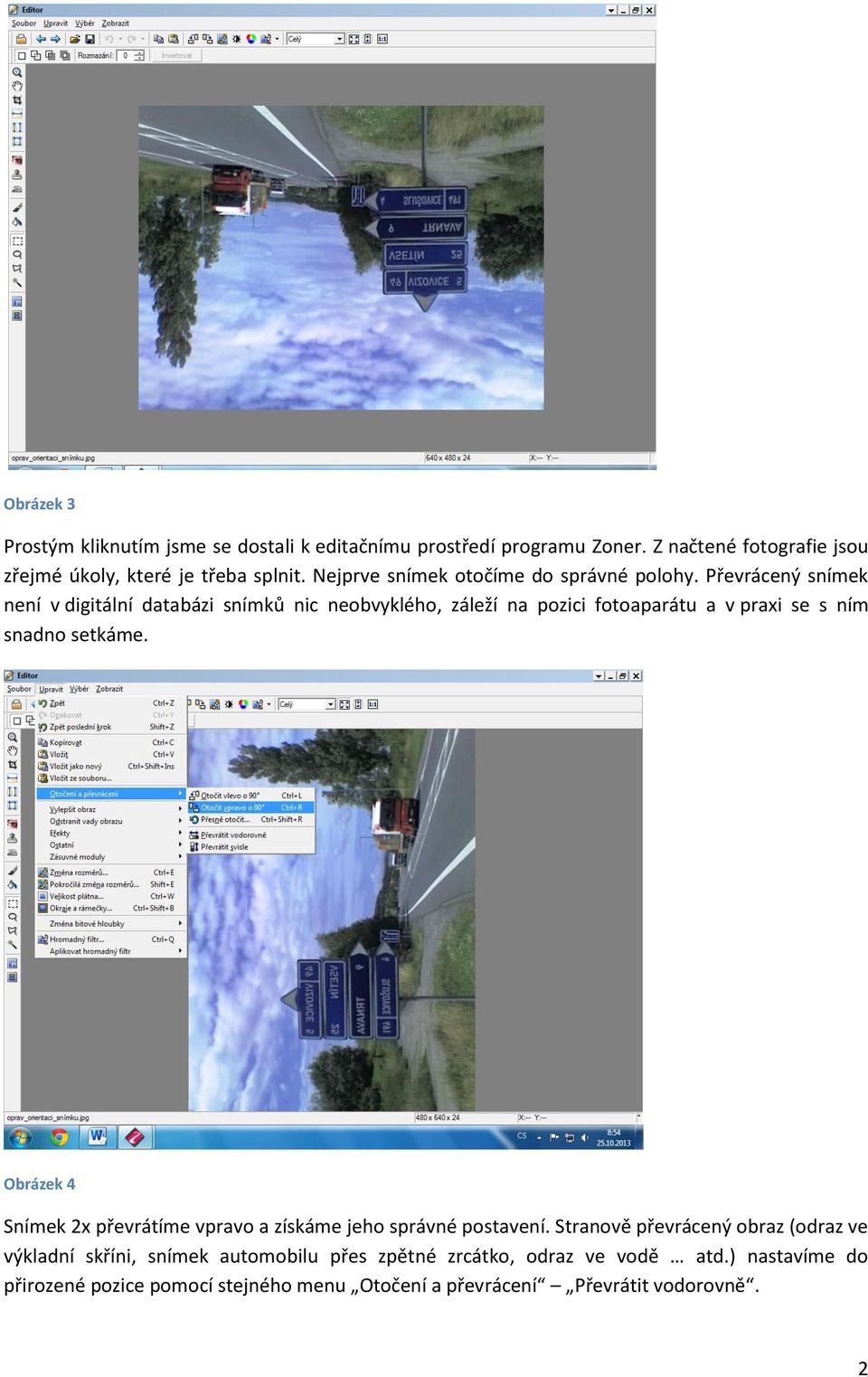Open the Soubor menu in Obrázek 3 editor

tap(24, 24)
